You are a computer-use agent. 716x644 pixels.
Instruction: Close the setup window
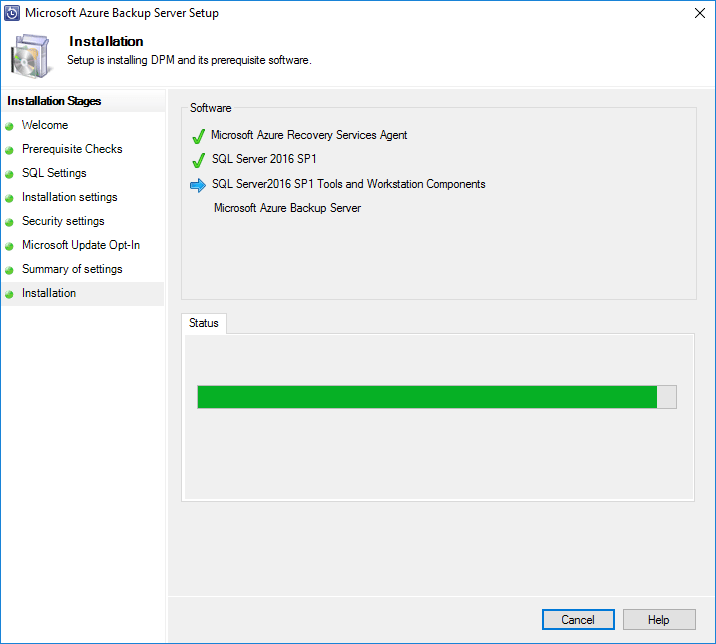(700, 13)
